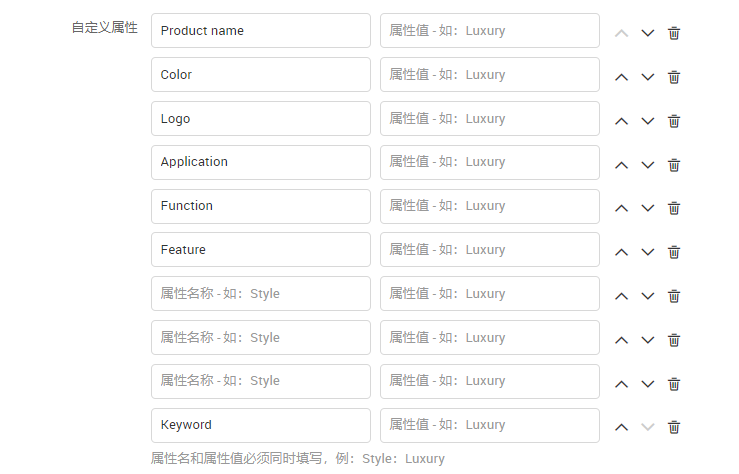Select the value field beside Application

(x=490, y=162)
